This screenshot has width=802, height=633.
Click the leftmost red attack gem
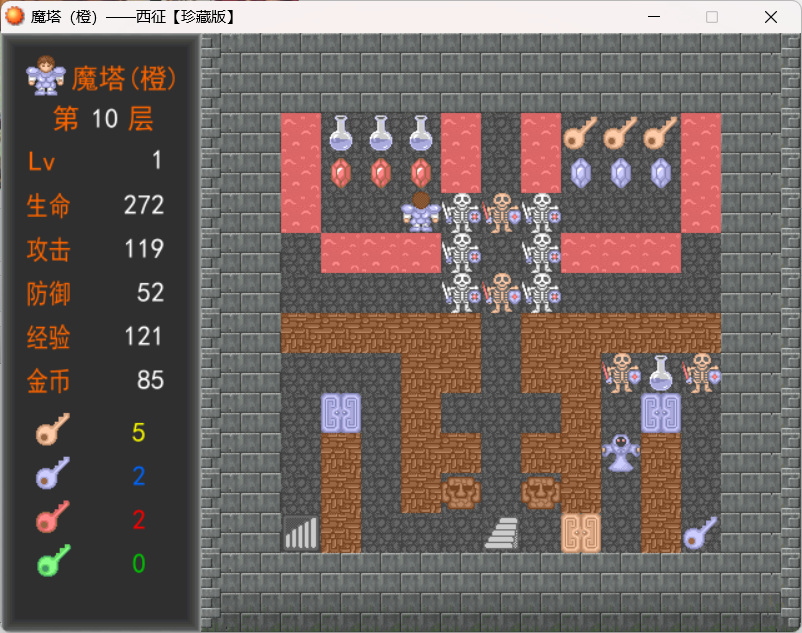(341, 173)
